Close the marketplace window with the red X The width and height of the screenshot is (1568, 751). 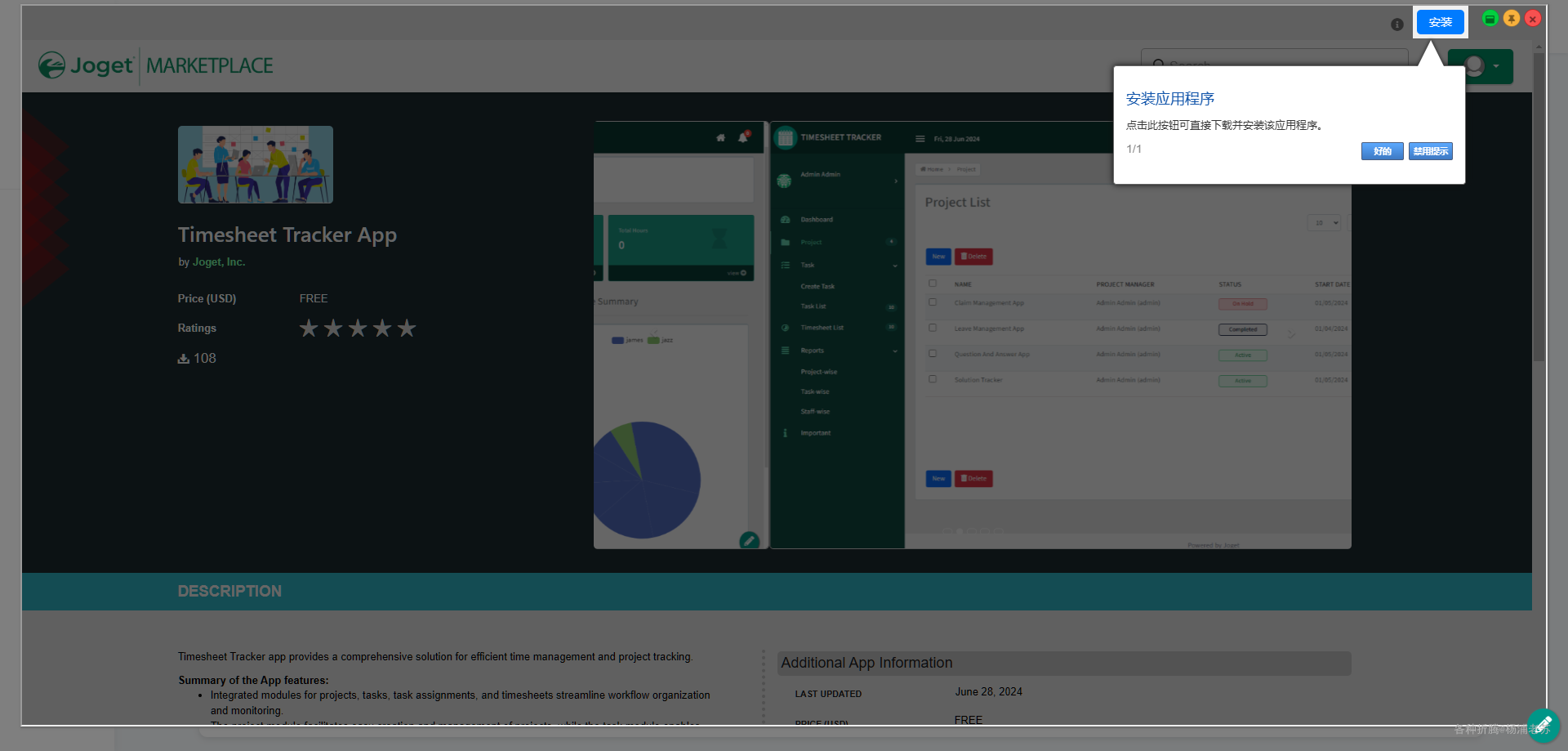(x=1533, y=19)
